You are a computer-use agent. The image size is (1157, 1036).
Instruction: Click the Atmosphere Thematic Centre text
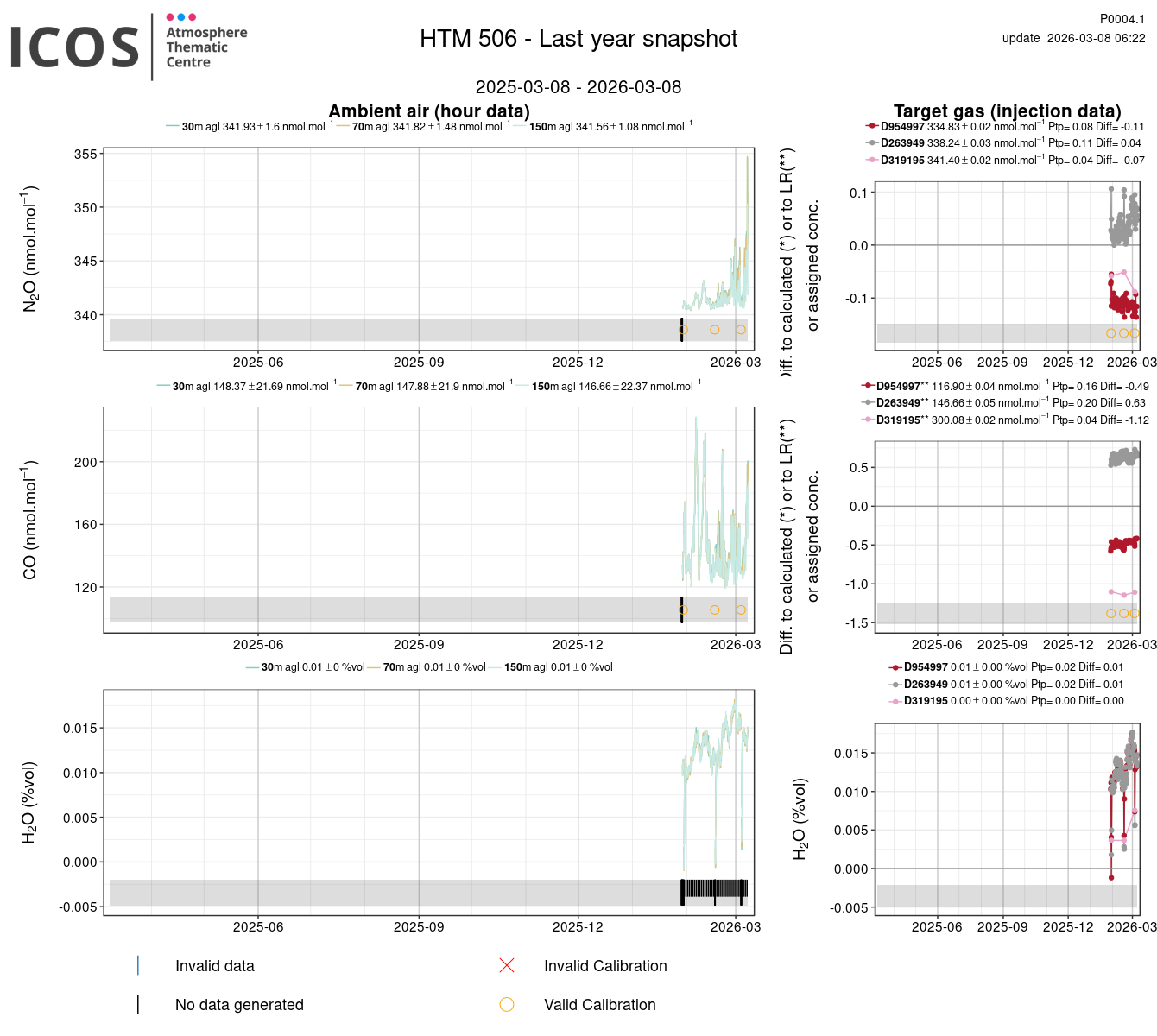pyautogui.click(x=206, y=47)
